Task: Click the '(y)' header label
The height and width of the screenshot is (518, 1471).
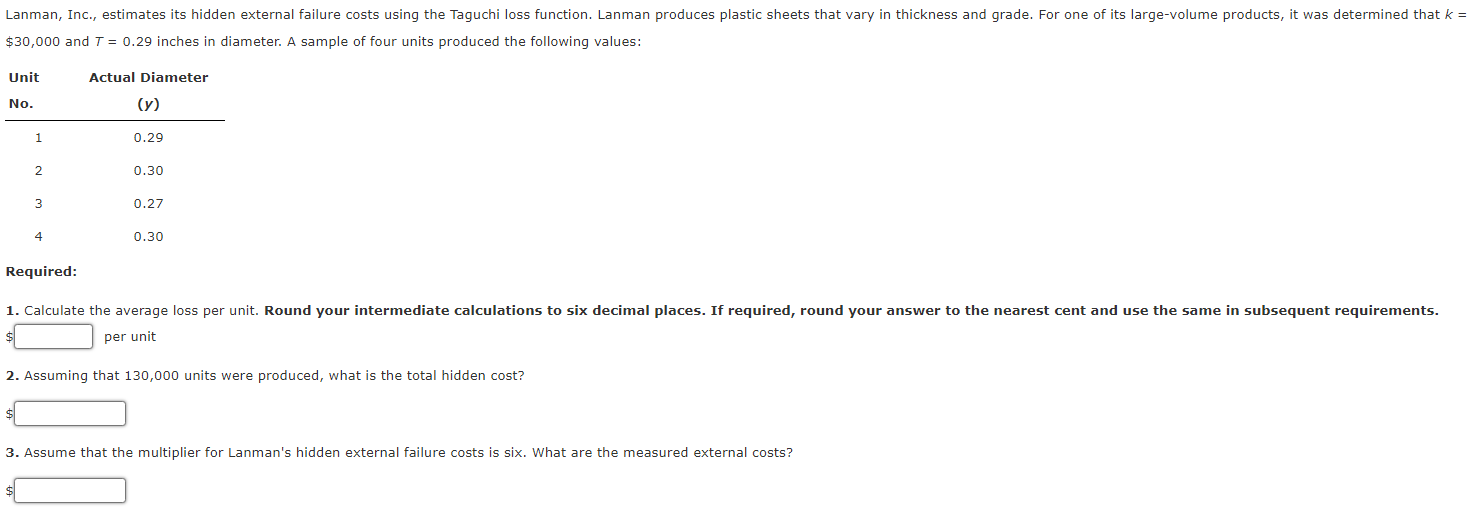Action: point(149,104)
